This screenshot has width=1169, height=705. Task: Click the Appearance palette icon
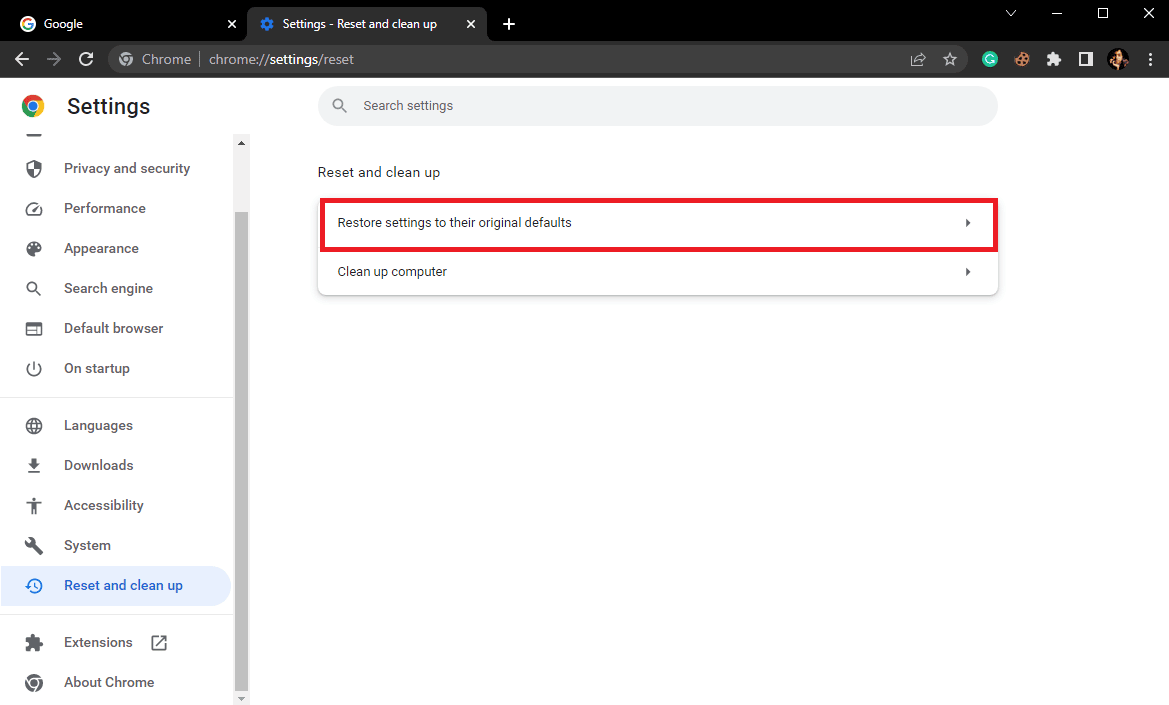pyautogui.click(x=34, y=249)
